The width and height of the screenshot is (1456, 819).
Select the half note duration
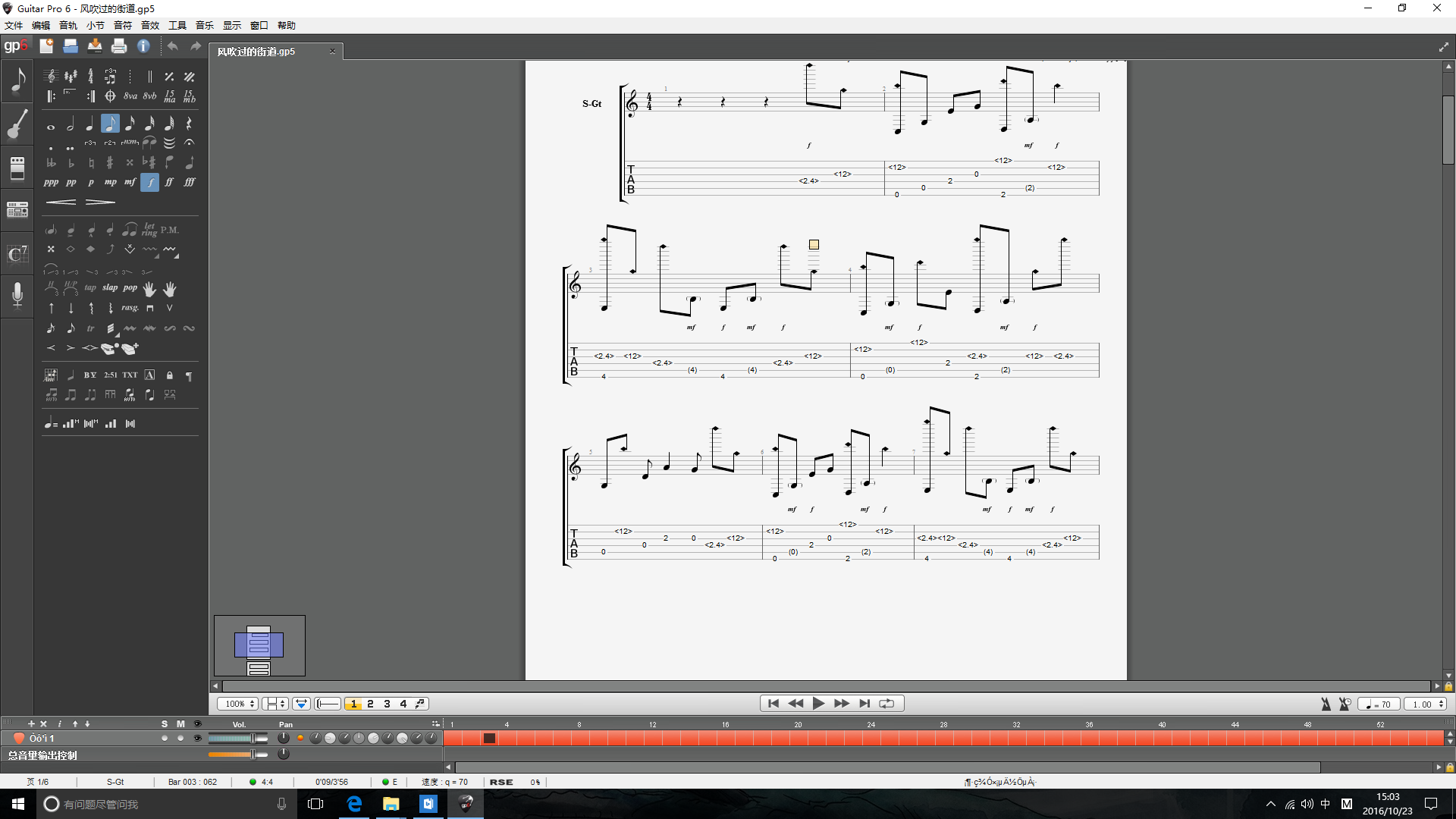coord(71,124)
